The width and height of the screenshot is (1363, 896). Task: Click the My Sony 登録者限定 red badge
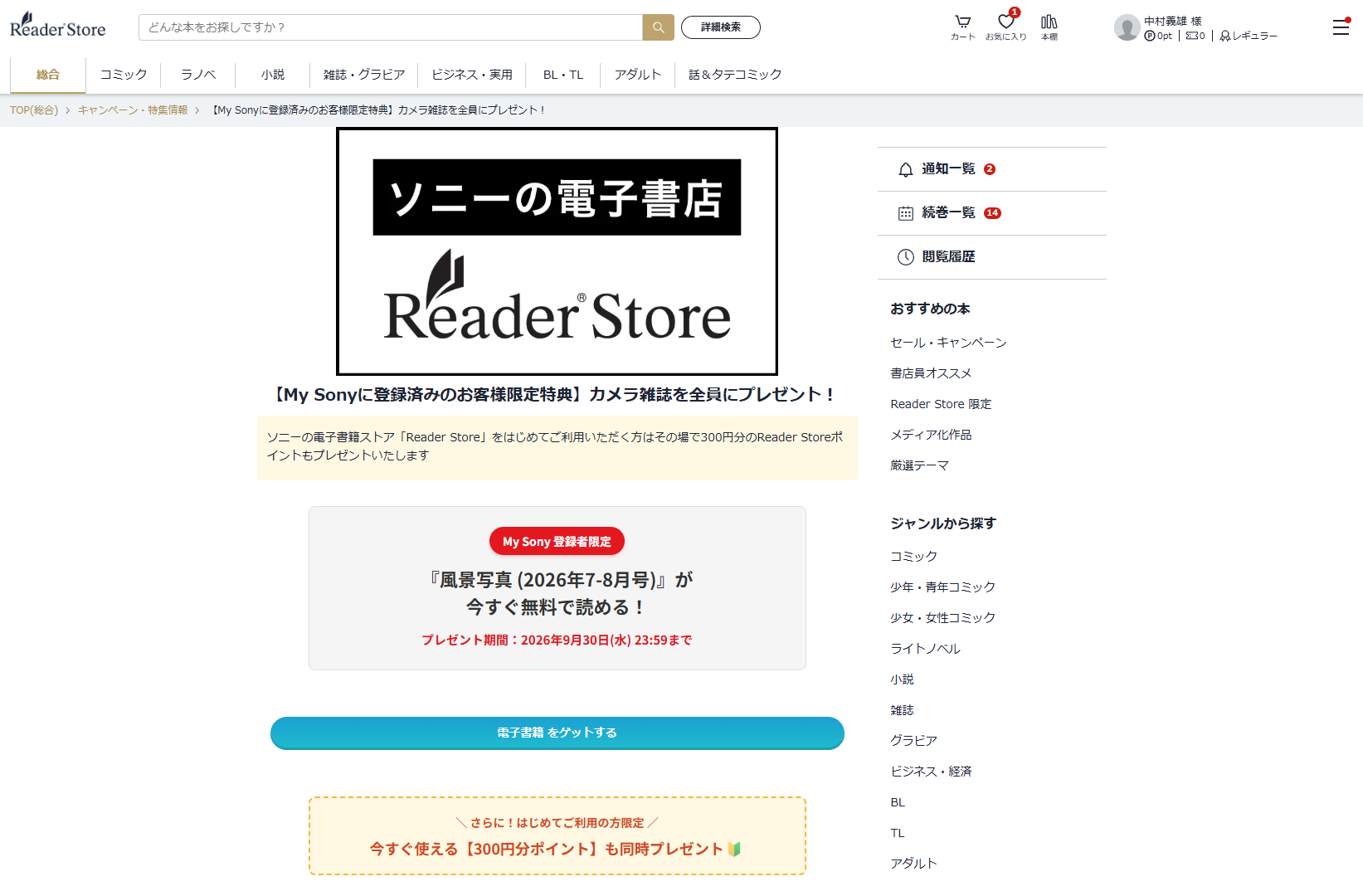tap(557, 542)
